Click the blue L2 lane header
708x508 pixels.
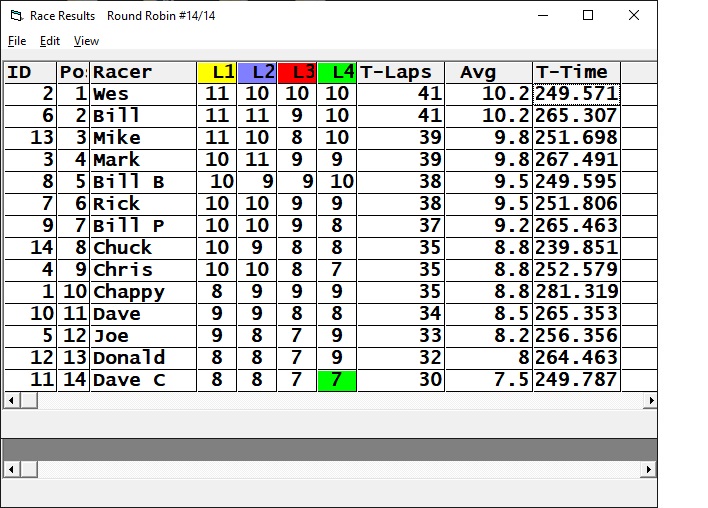point(257,72)
